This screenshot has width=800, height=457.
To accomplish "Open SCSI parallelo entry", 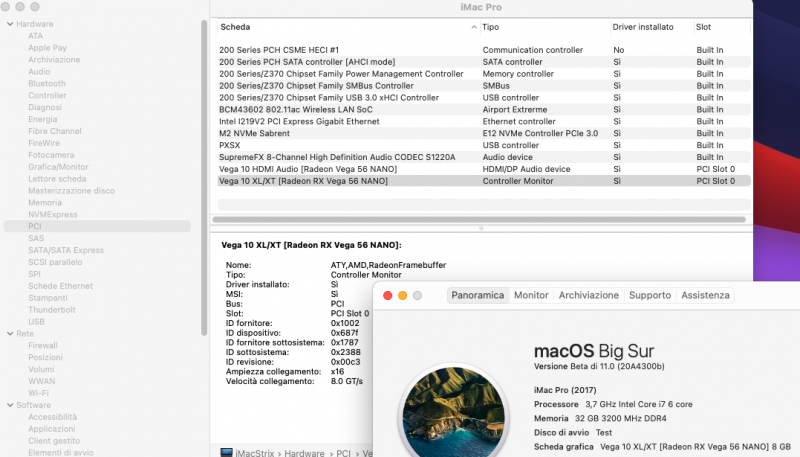I will [x=55, y=262].
